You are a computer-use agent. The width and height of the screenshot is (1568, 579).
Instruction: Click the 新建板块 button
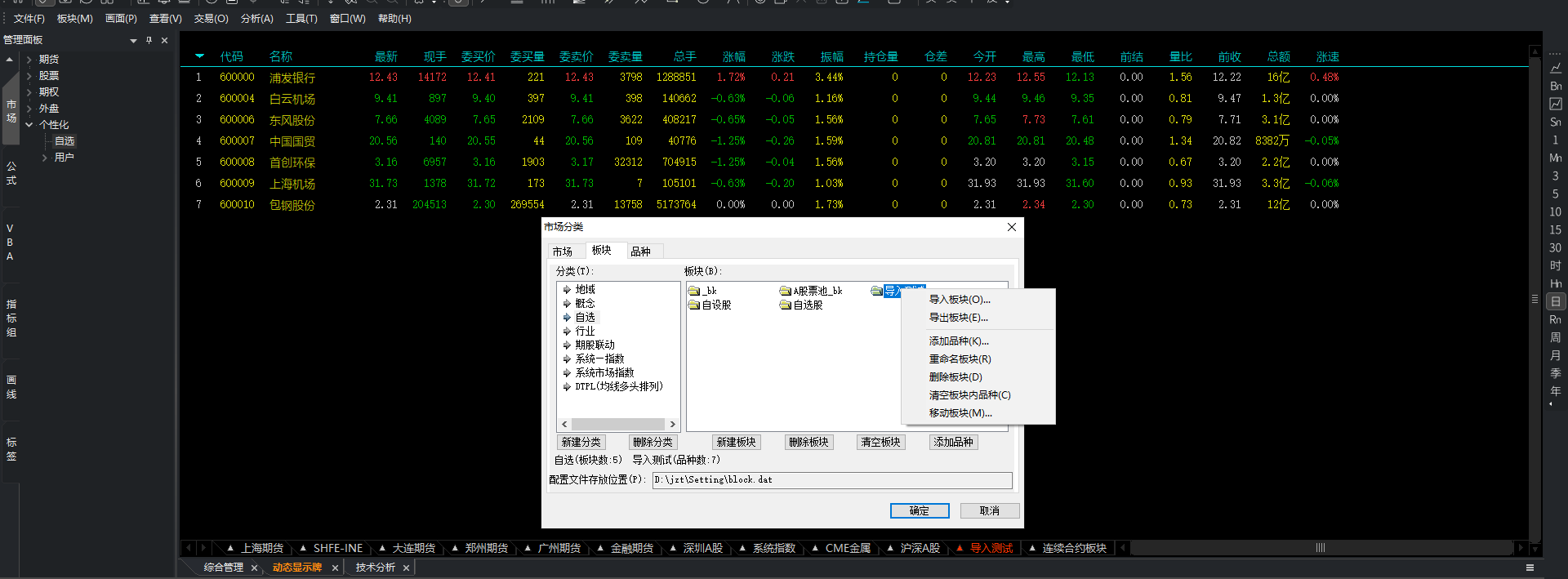pos(736,442)
